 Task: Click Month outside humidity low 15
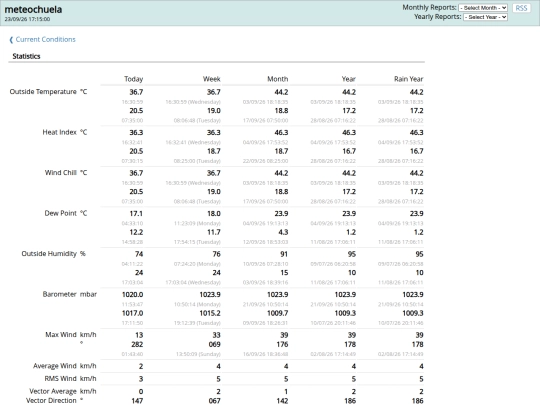(x=284, y=273)
